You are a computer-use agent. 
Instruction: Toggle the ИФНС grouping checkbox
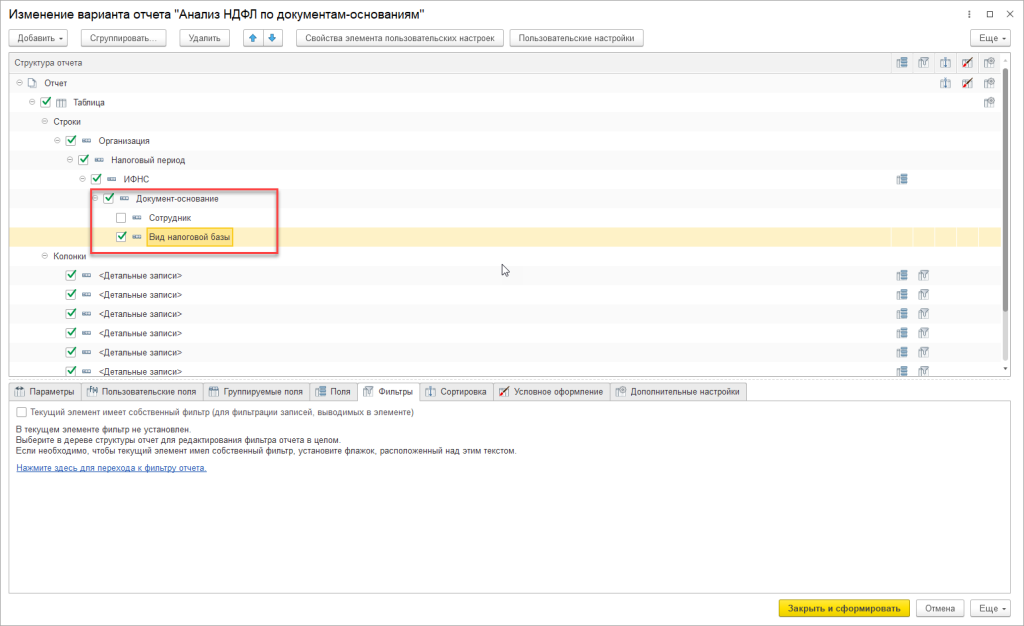[97, 179]
